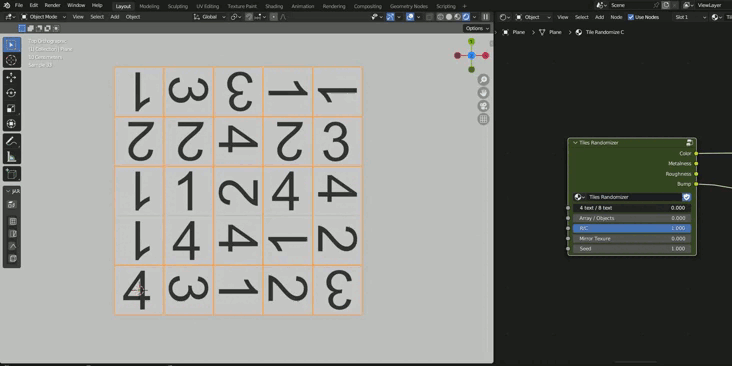Toggle solid shading mode

coord(449,17)
